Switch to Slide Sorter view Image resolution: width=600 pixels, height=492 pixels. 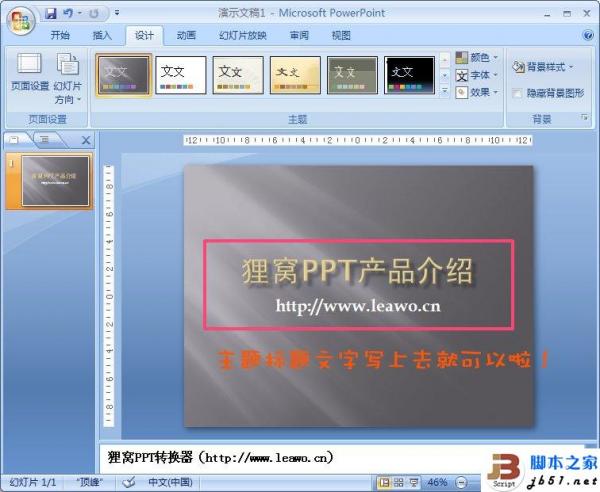click(398, 482)
